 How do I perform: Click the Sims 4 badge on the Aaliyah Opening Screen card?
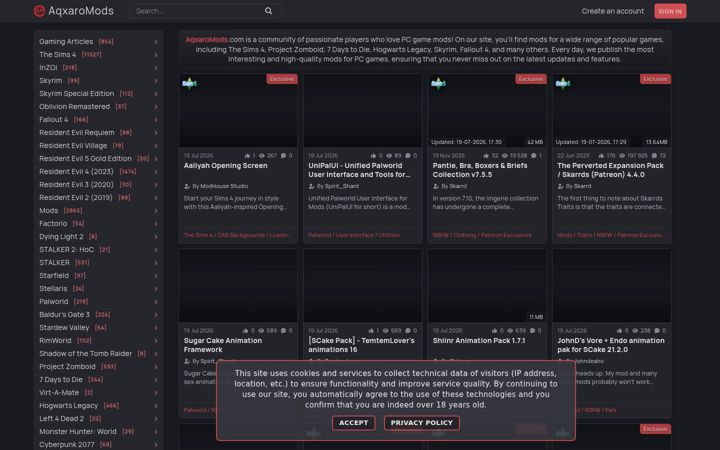(189, 83)
